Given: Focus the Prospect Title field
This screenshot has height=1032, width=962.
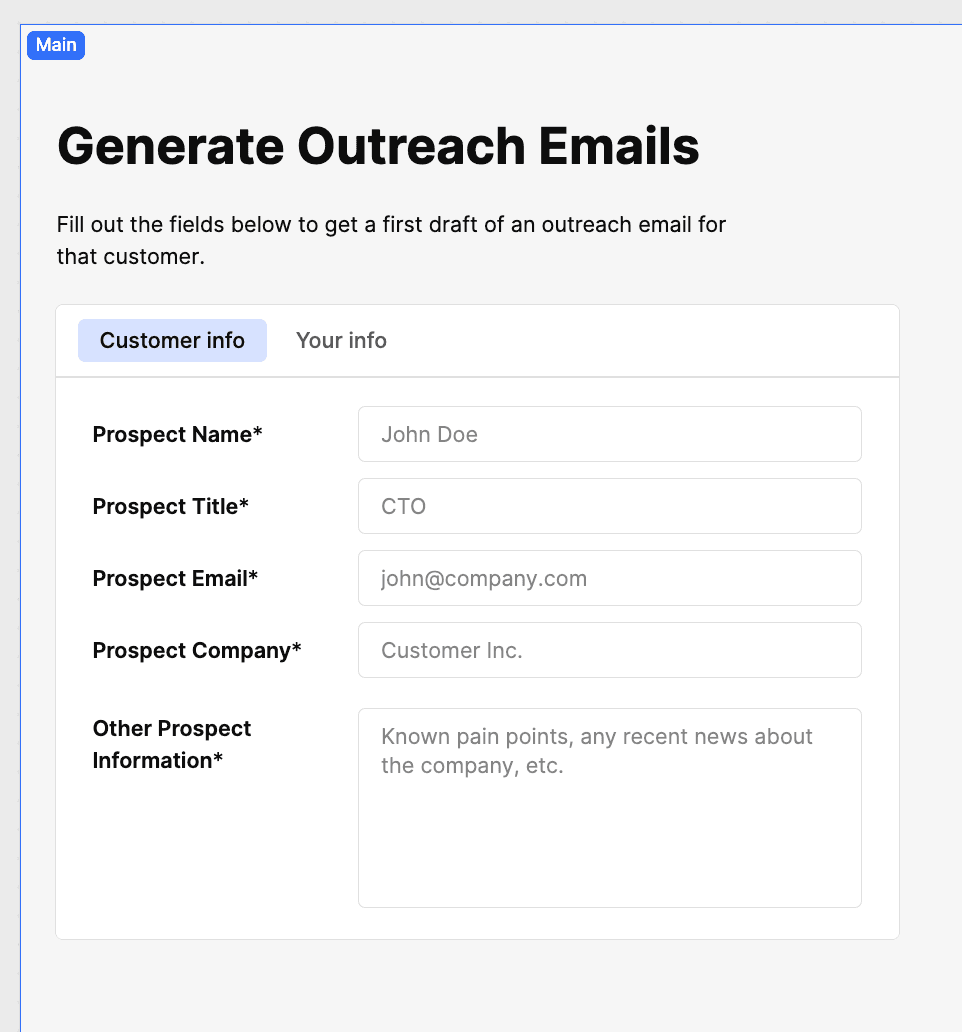Looking at the screenshot, I should [x=609, y=506].
